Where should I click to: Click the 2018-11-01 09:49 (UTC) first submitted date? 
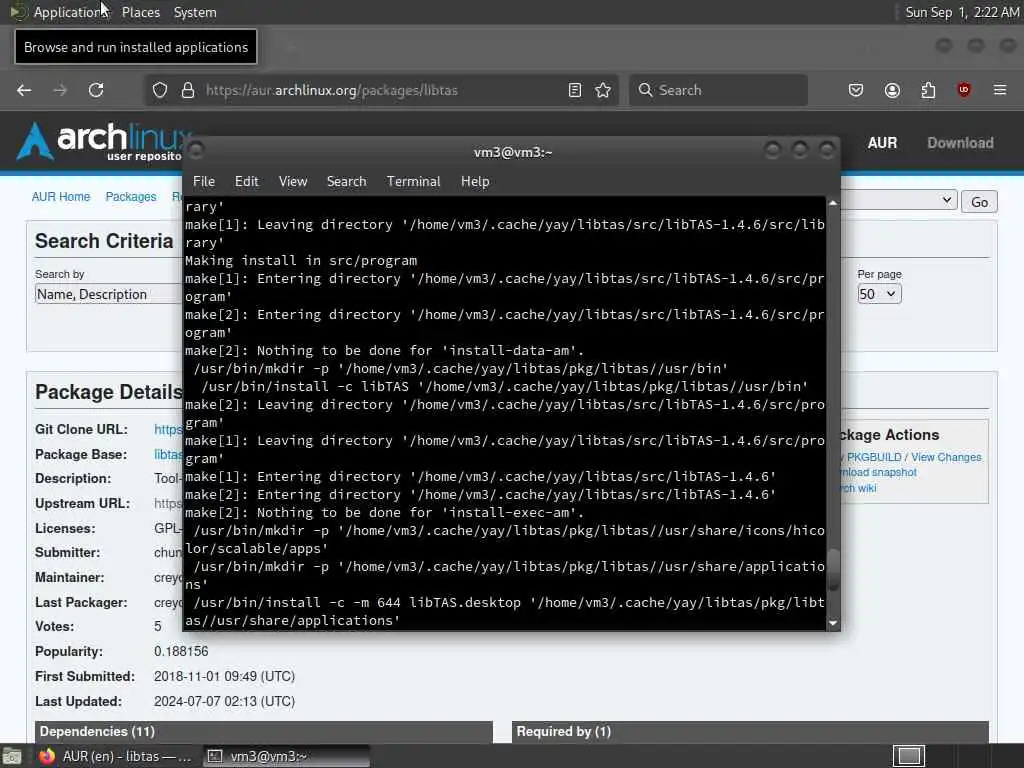(x=224, y=677)
